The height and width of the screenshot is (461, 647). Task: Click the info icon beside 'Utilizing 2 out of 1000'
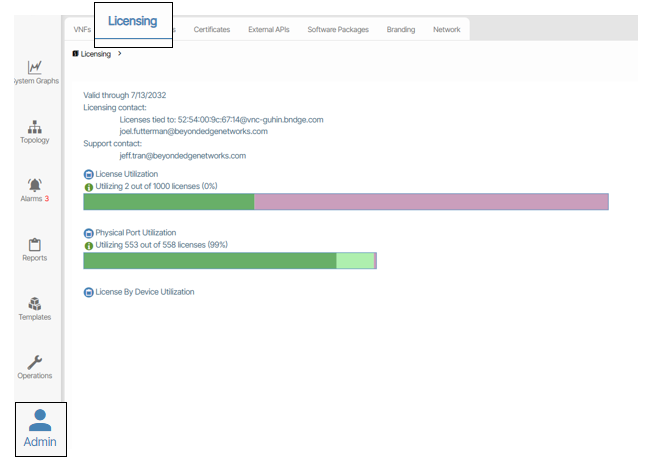[x=88, y=187]
